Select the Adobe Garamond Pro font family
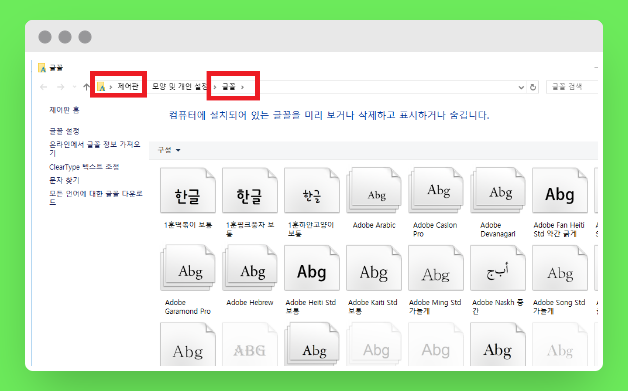This screenshot has width=628, height=391. (188, 280)
